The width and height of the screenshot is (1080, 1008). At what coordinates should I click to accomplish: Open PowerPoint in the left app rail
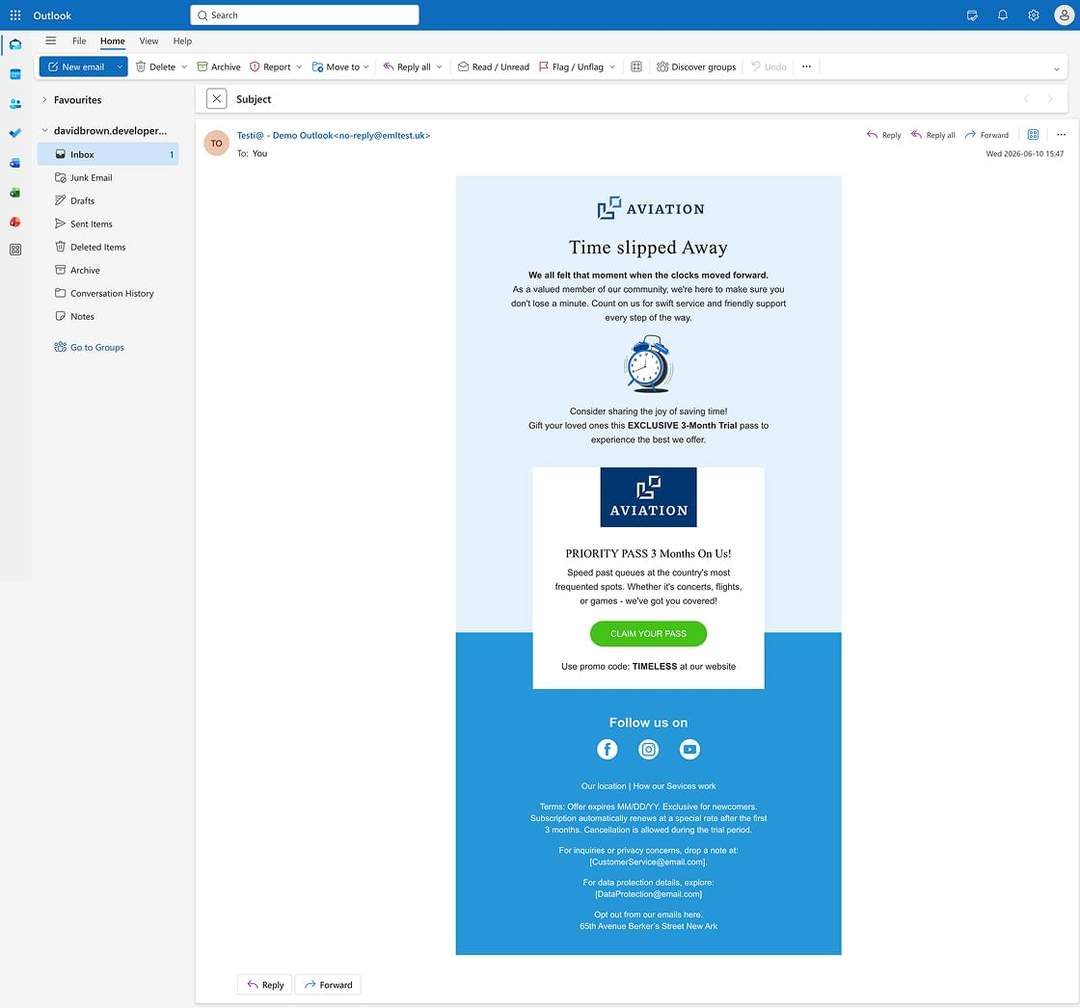(15, 222)
